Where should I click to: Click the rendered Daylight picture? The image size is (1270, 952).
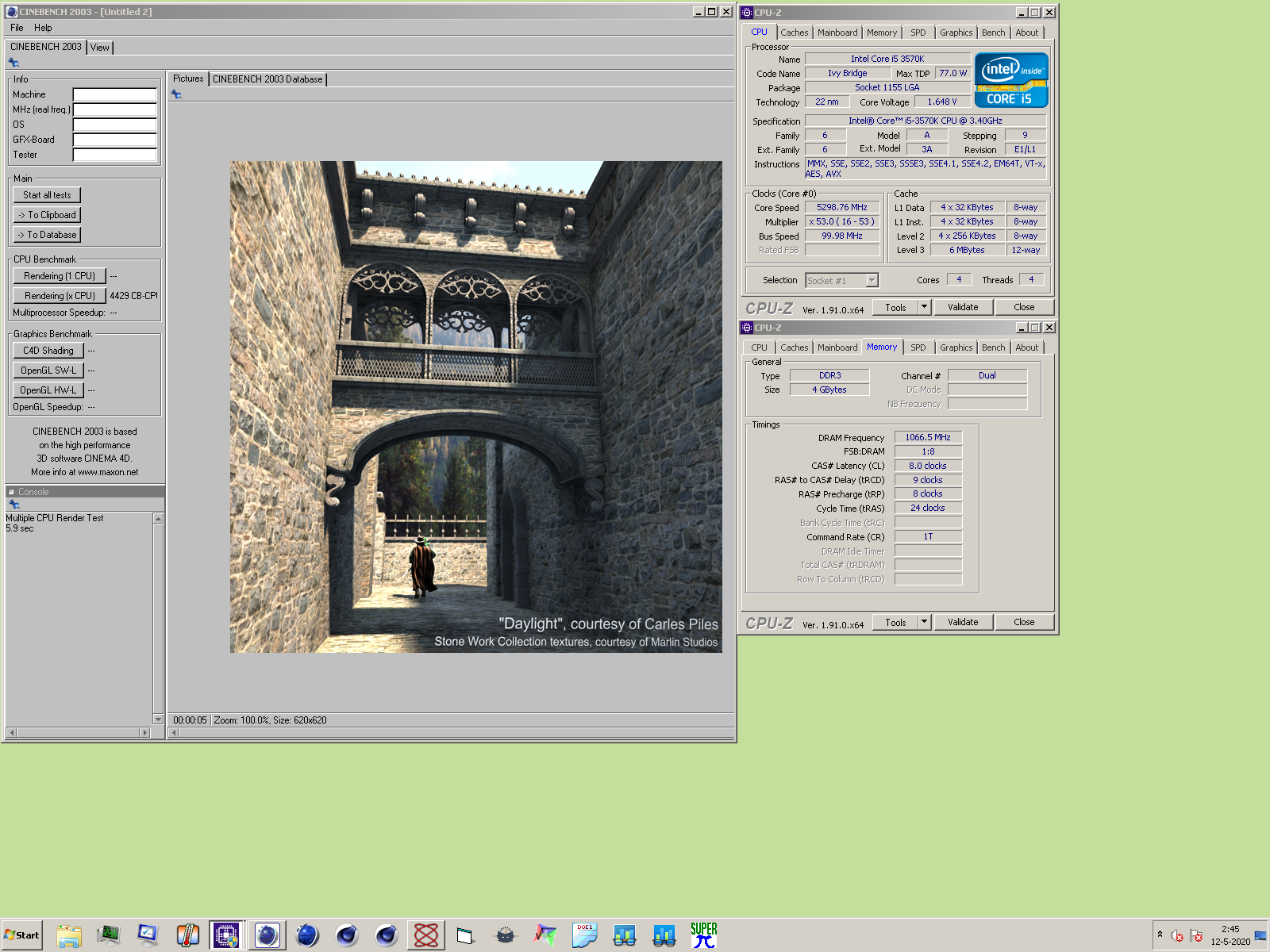pos(476,407)
